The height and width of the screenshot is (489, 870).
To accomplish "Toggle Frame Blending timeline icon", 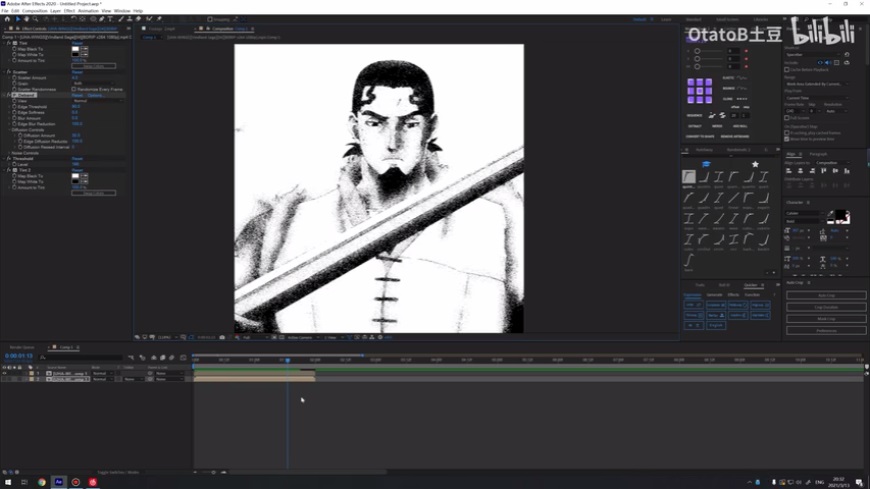I will [163, 357].
